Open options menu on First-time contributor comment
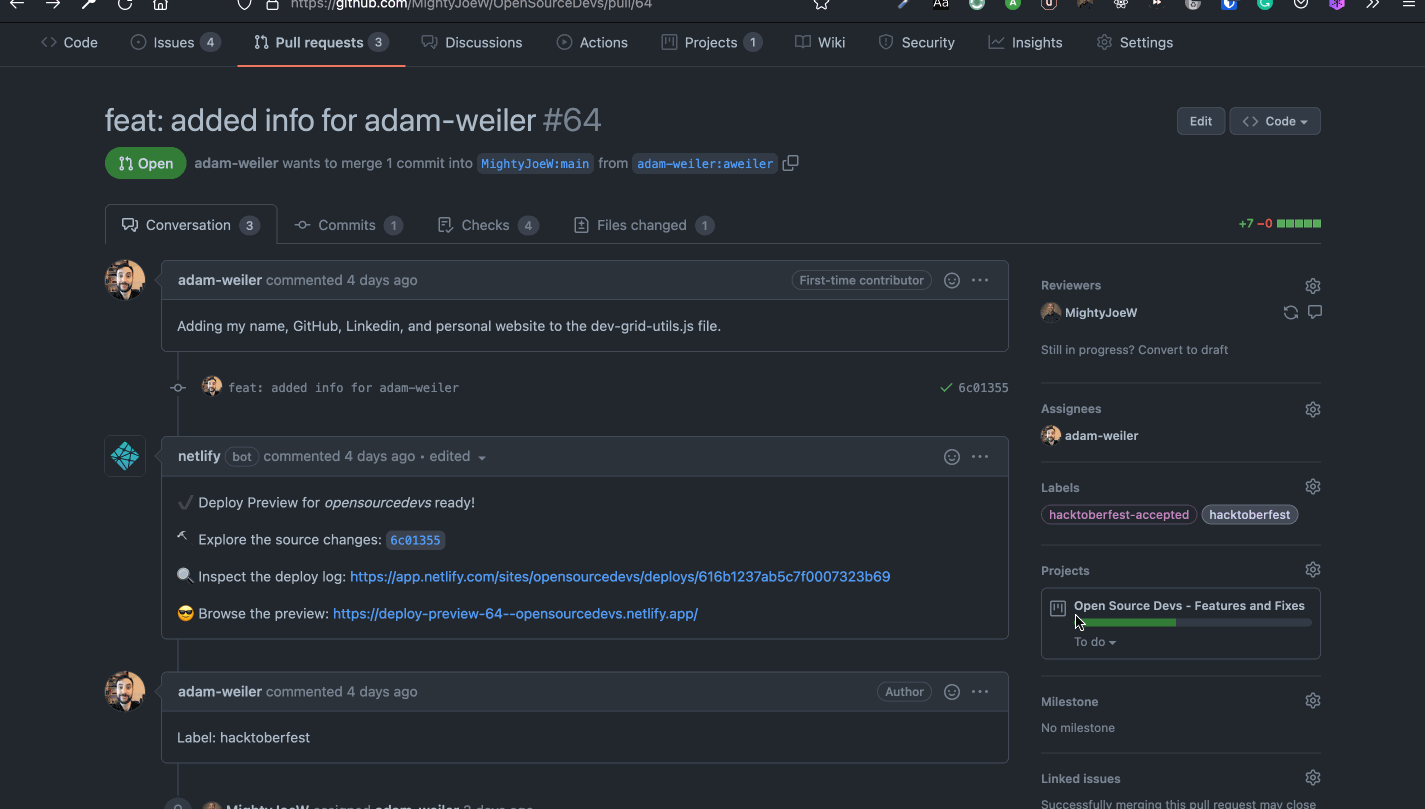This screenshot has width=1425, height=809. pyautogui.click(x=980, y=280)
